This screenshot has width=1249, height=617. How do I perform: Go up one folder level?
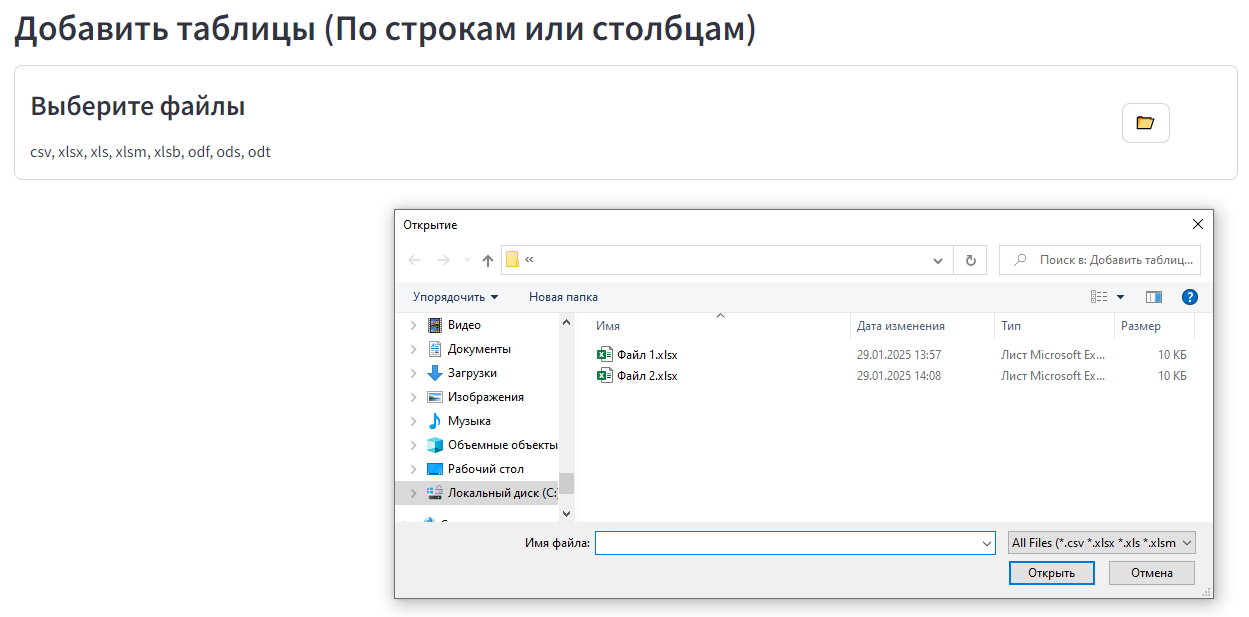pyautogui.click(x=488, y=260)
